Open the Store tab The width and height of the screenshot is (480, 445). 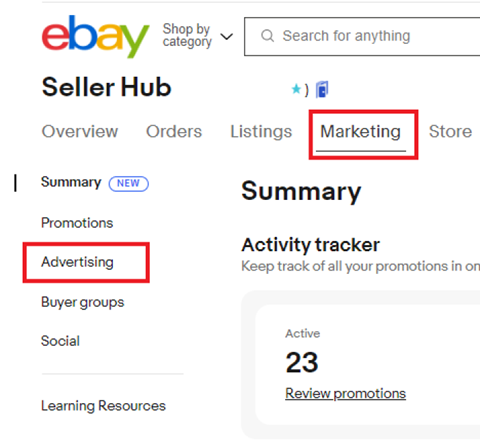pyautogui.click(x=450, y=131)
